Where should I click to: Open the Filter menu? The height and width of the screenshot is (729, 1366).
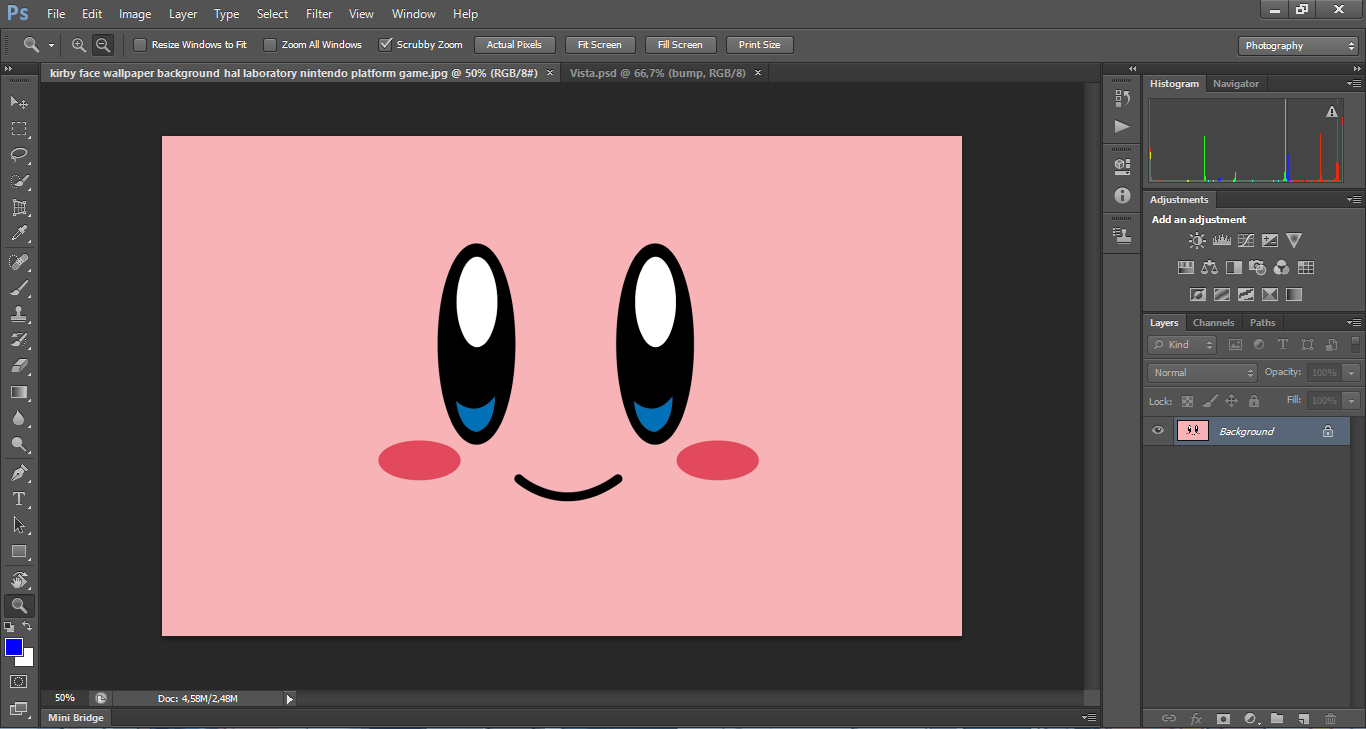click(x=319, y=14)
